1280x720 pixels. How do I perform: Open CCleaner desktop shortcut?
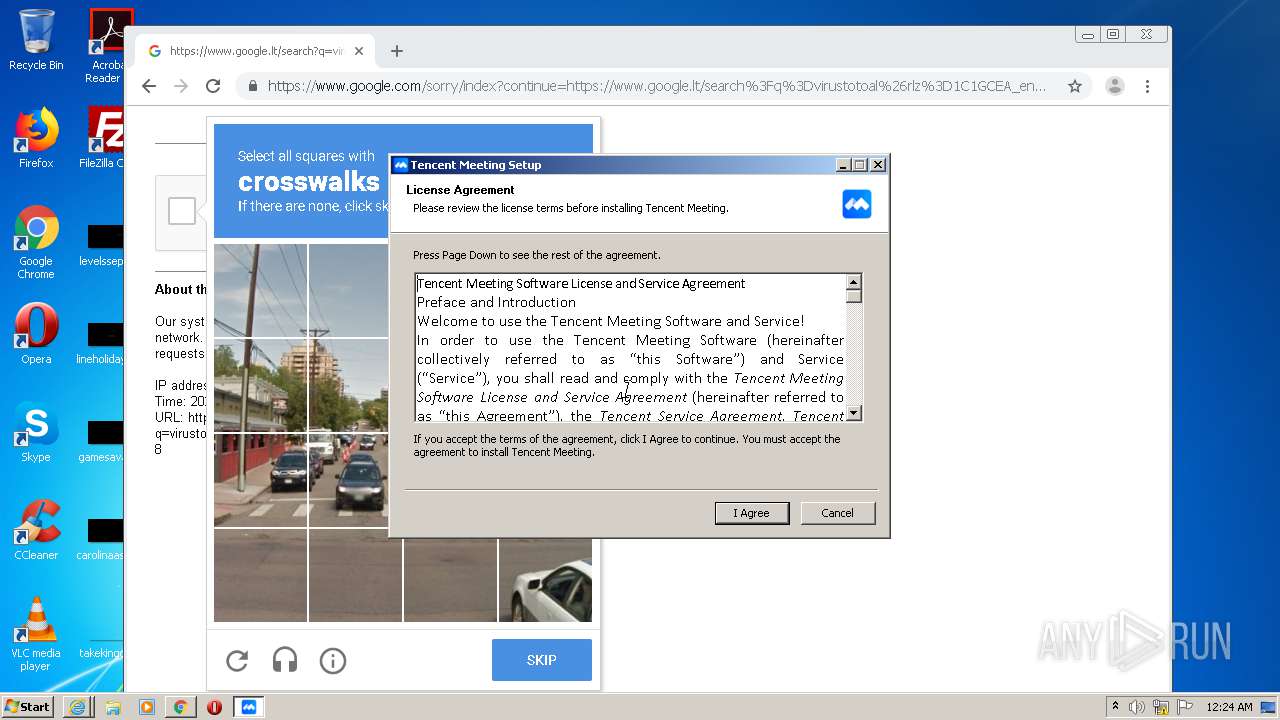tap(36, 530)
